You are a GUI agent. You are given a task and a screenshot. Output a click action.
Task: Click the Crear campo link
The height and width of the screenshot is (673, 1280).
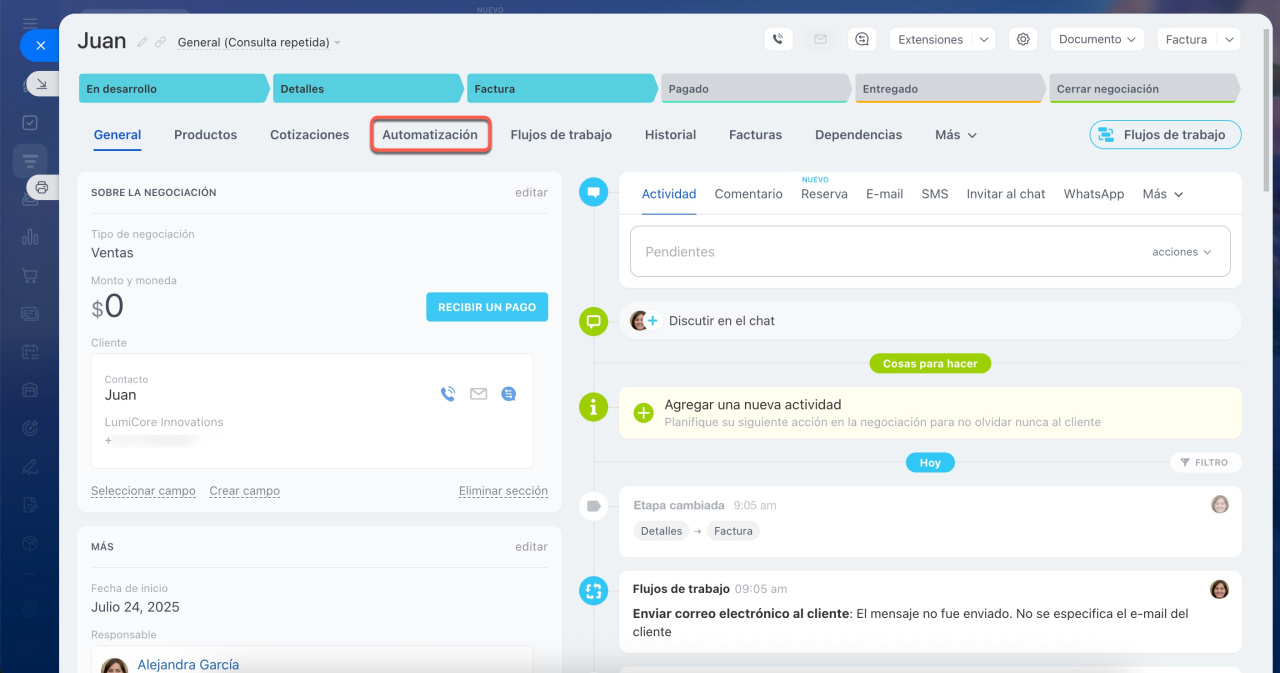pyautogui.click(x=244, y=491)
